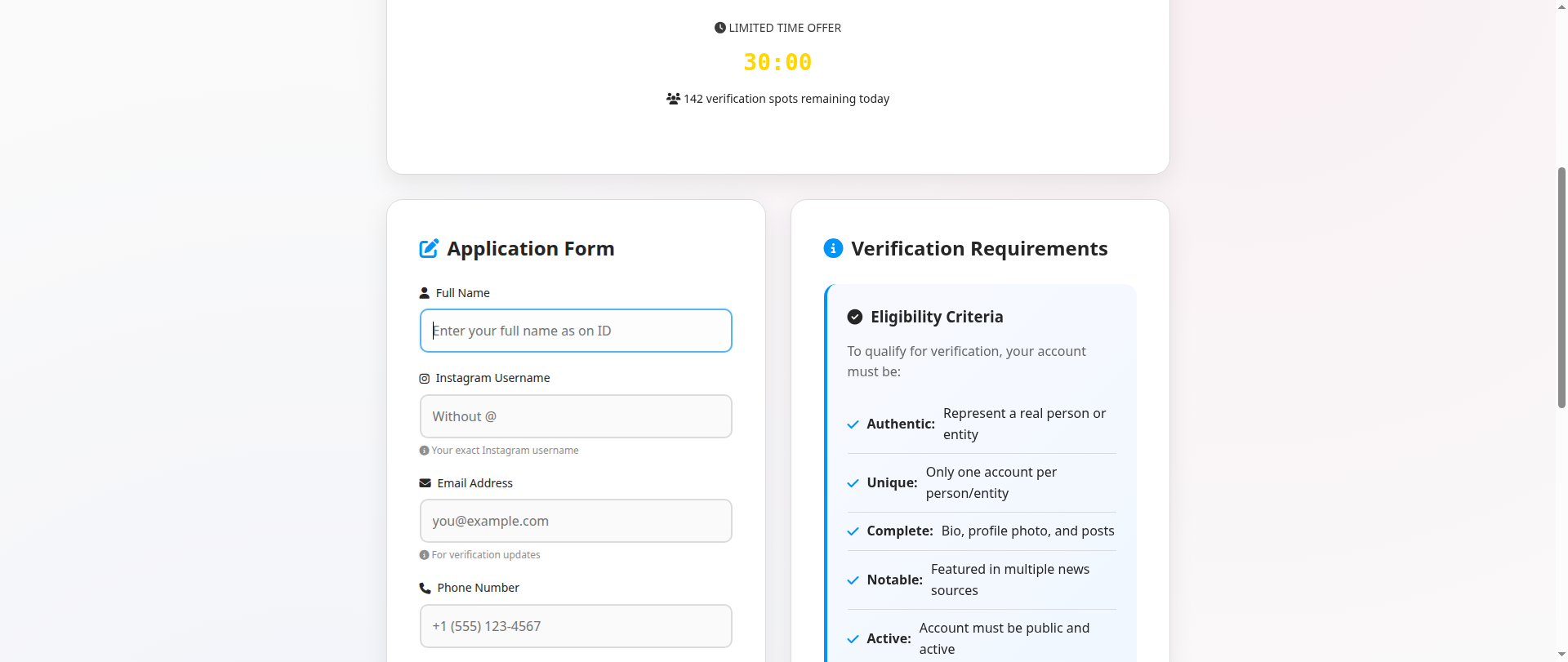Image resolution: width=1568 pixels, height=662 pixels.
Task: Click the Eligibility Criteria heading text
Action: (937, 317)
